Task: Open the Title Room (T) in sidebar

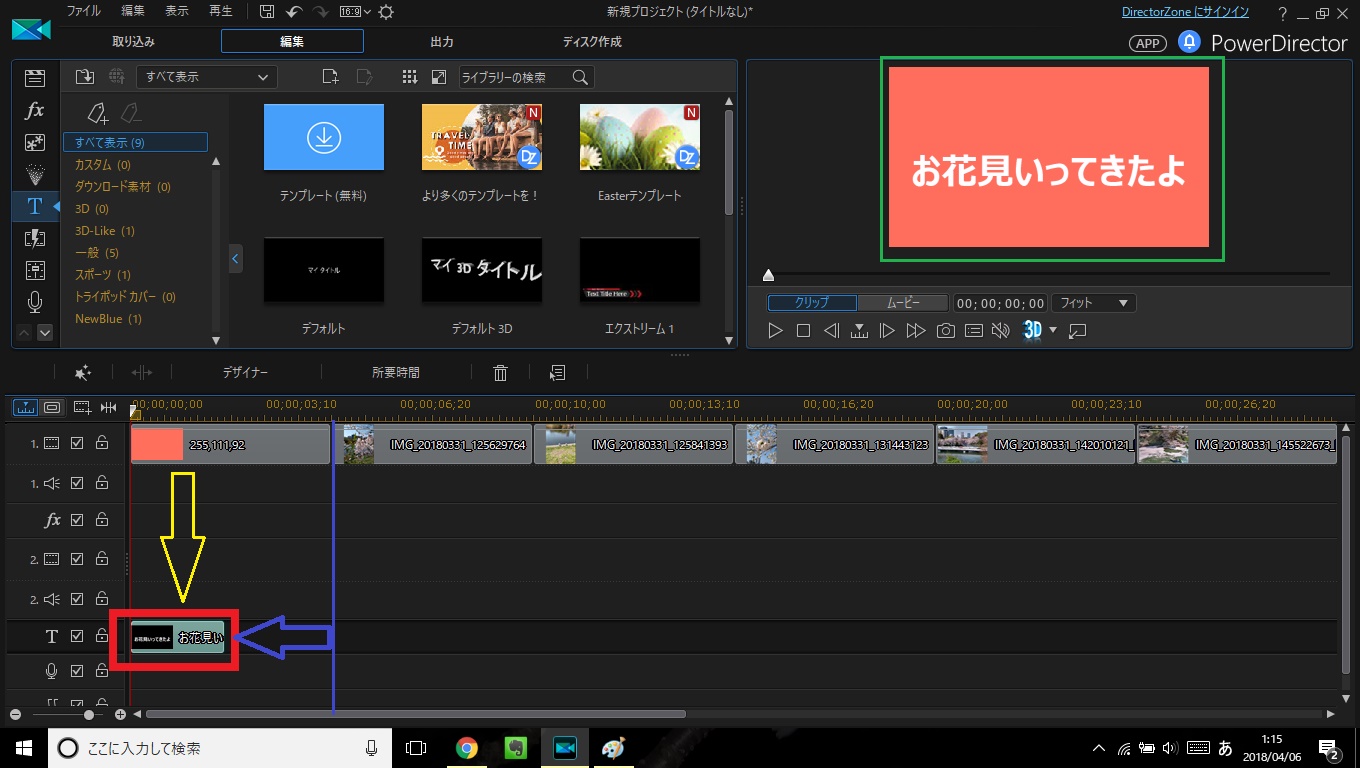Action: point(35,206)
